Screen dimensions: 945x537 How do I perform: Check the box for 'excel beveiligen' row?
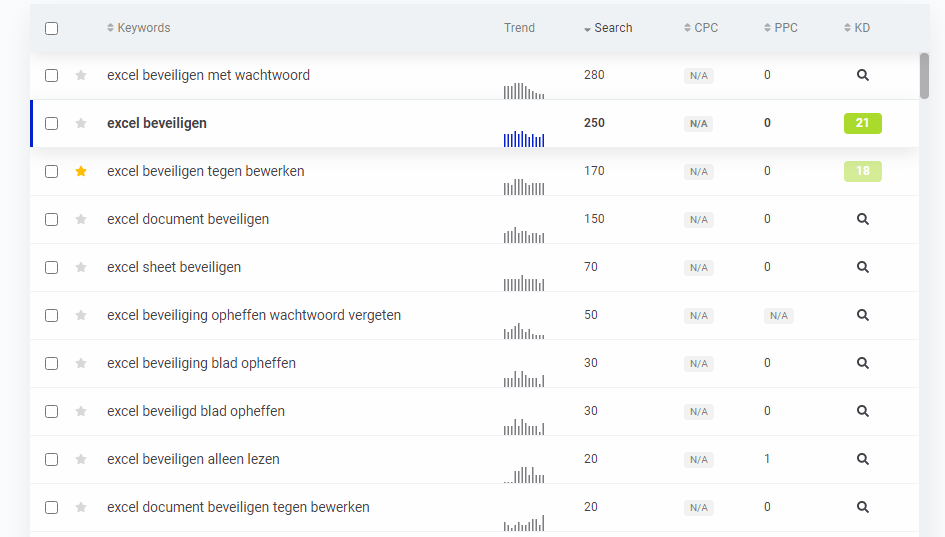pyautogui.click(x=51, y=123)
